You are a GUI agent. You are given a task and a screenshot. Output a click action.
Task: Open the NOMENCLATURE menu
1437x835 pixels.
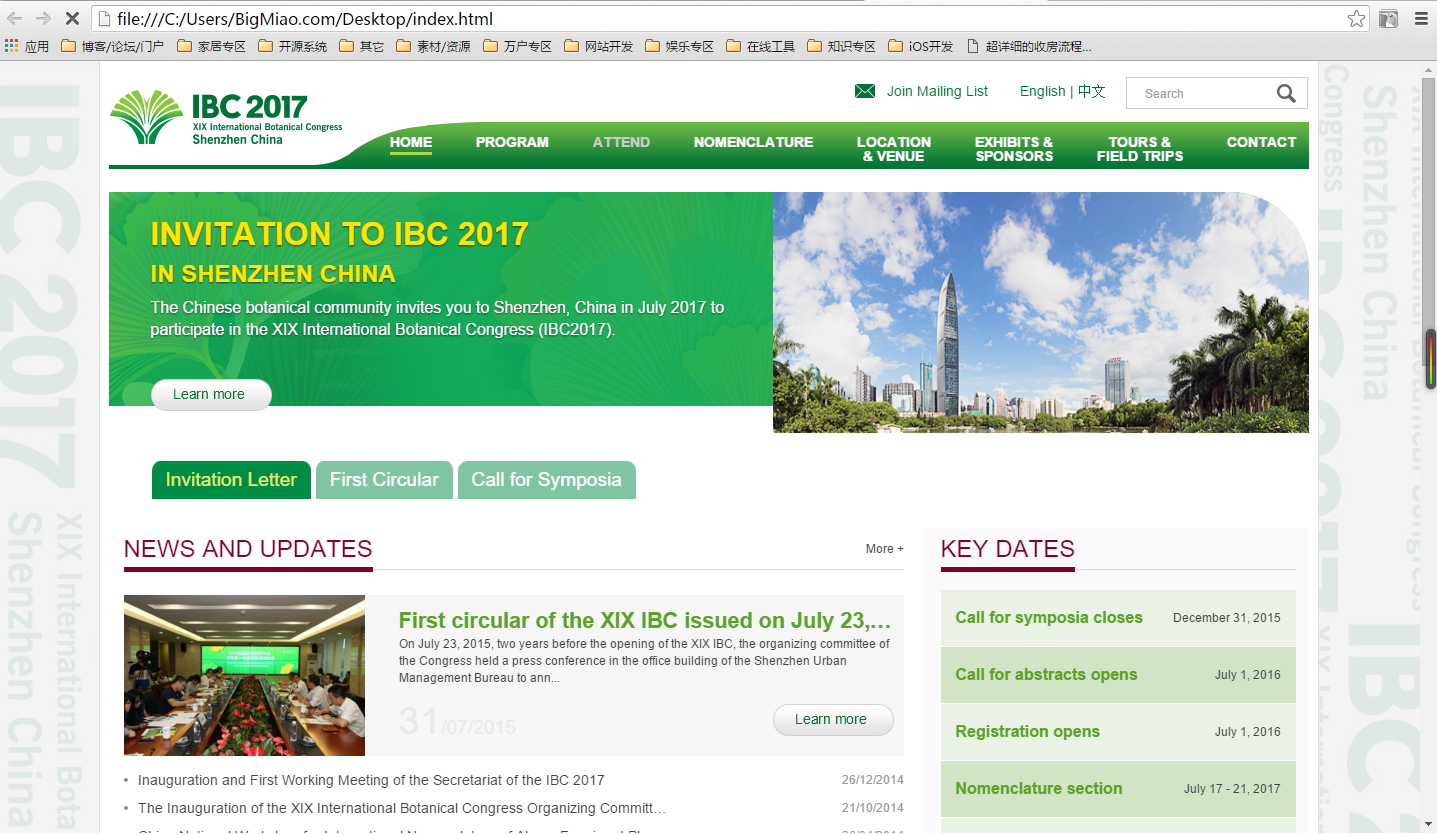753,142
